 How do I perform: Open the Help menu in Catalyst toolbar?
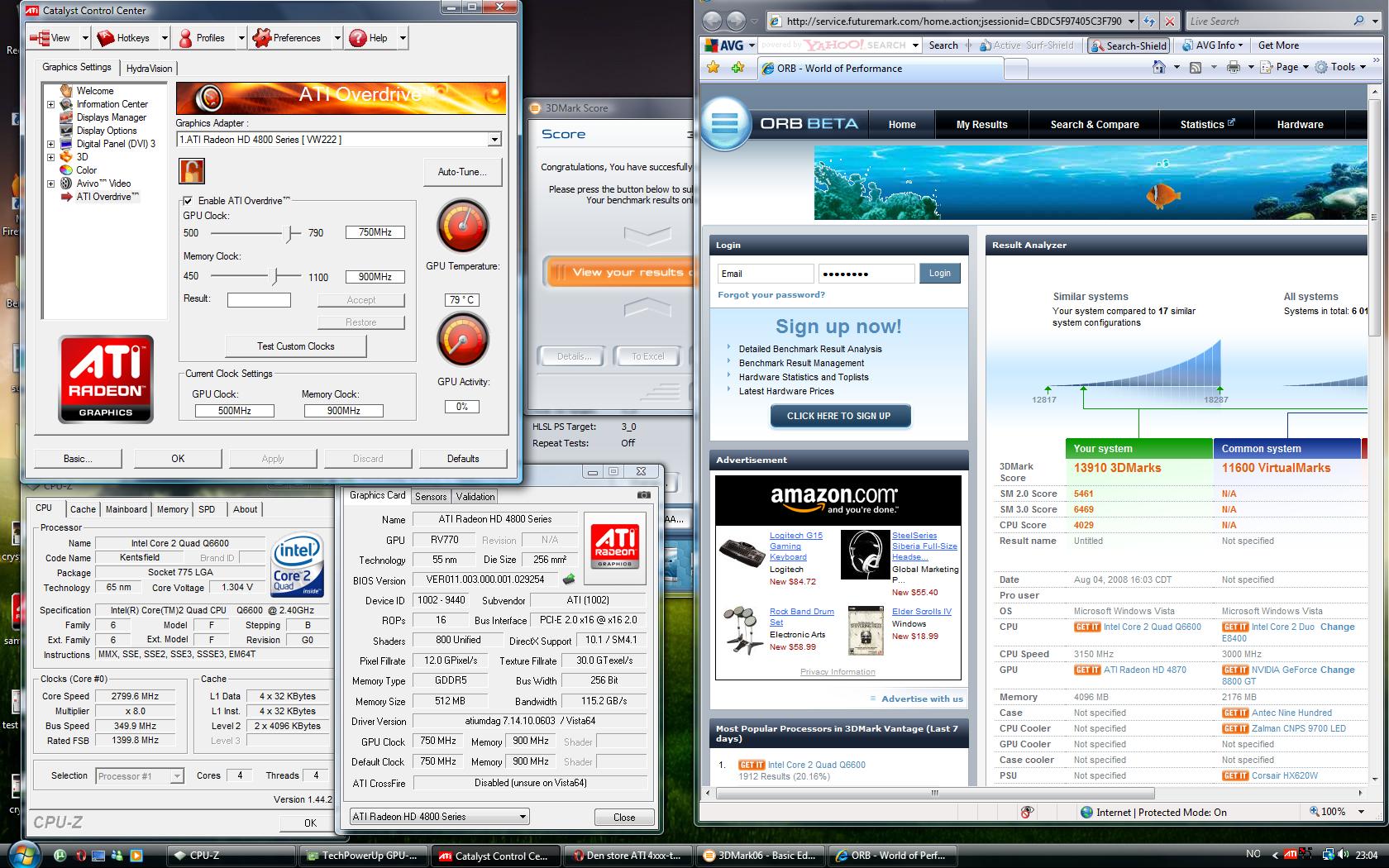coord(377,38)
